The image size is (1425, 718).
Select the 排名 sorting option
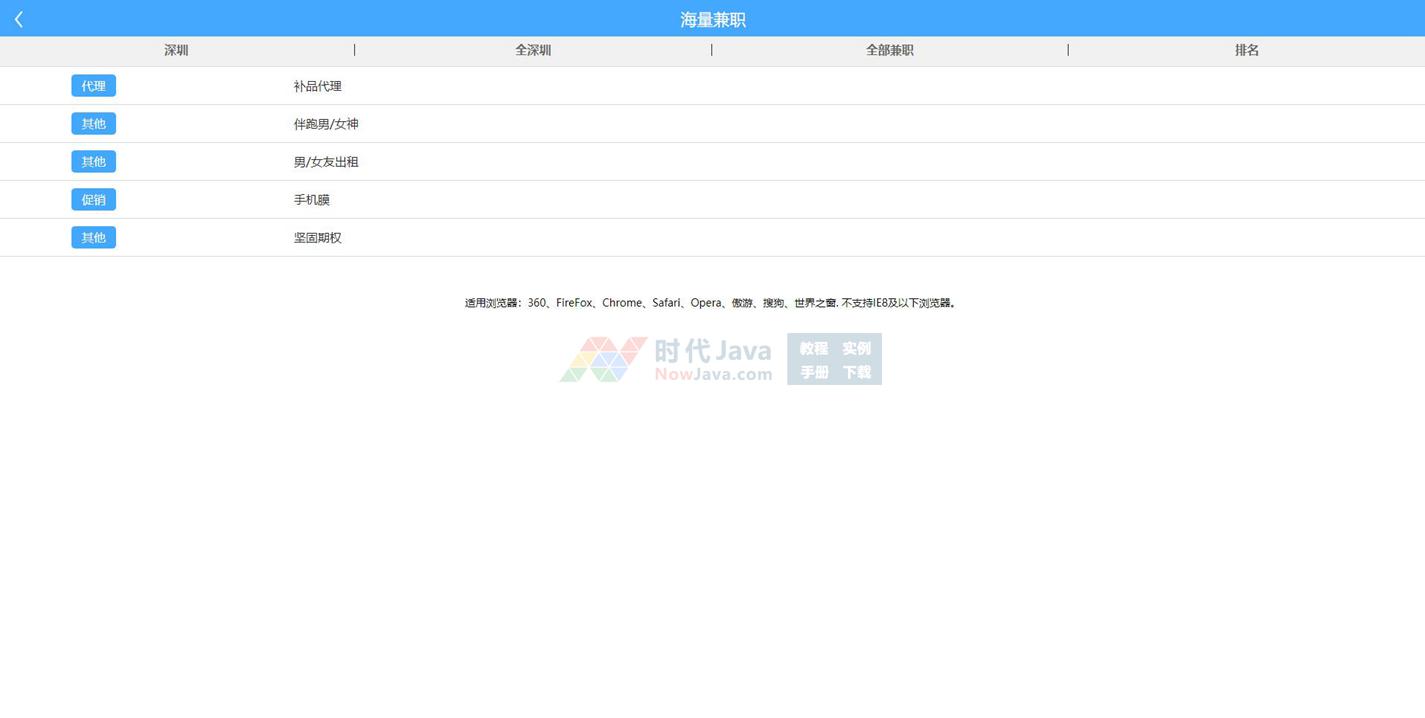coord(1246,50)
